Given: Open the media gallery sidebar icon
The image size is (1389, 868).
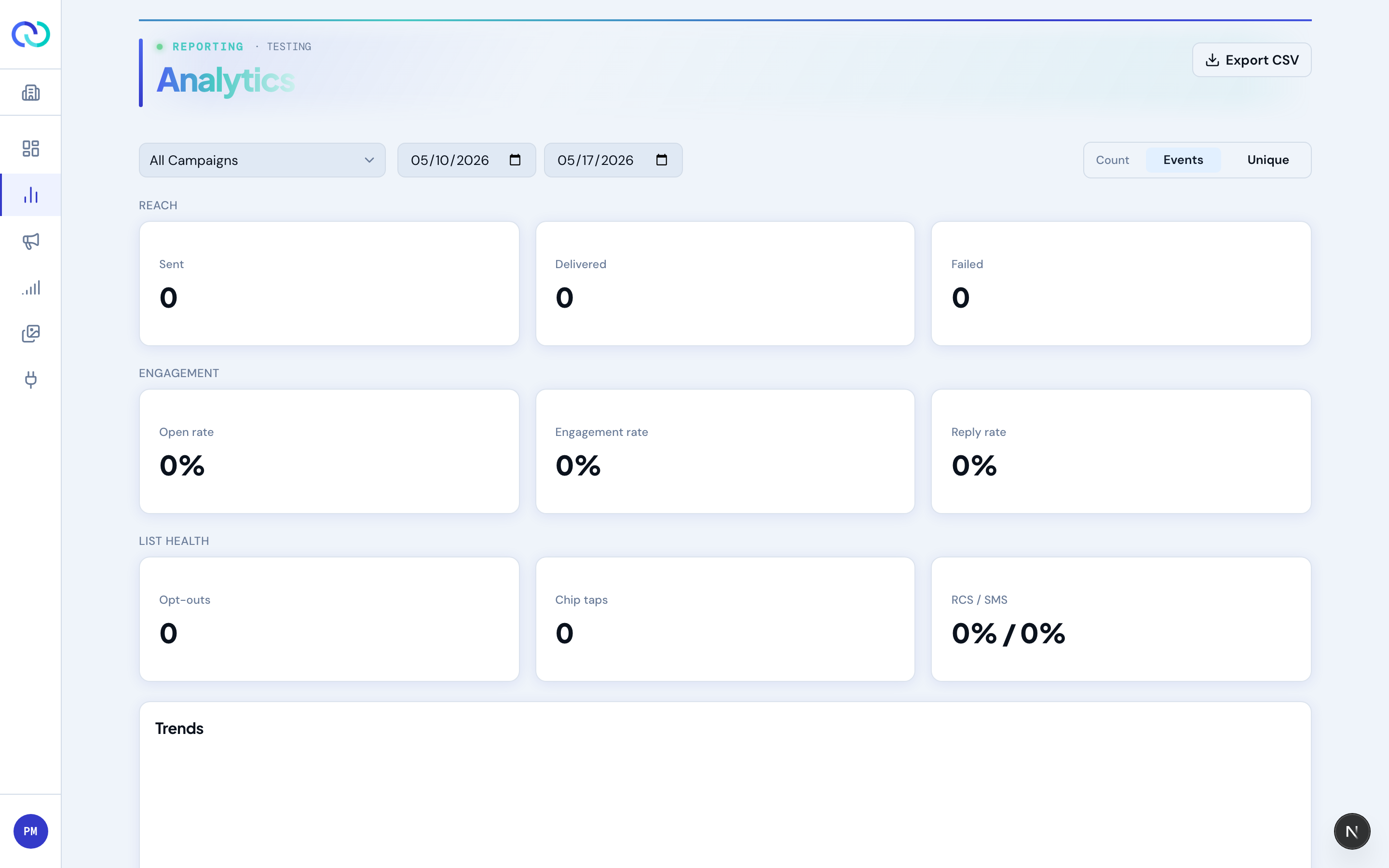Looking at the screenshot, I should coord(30,334).
